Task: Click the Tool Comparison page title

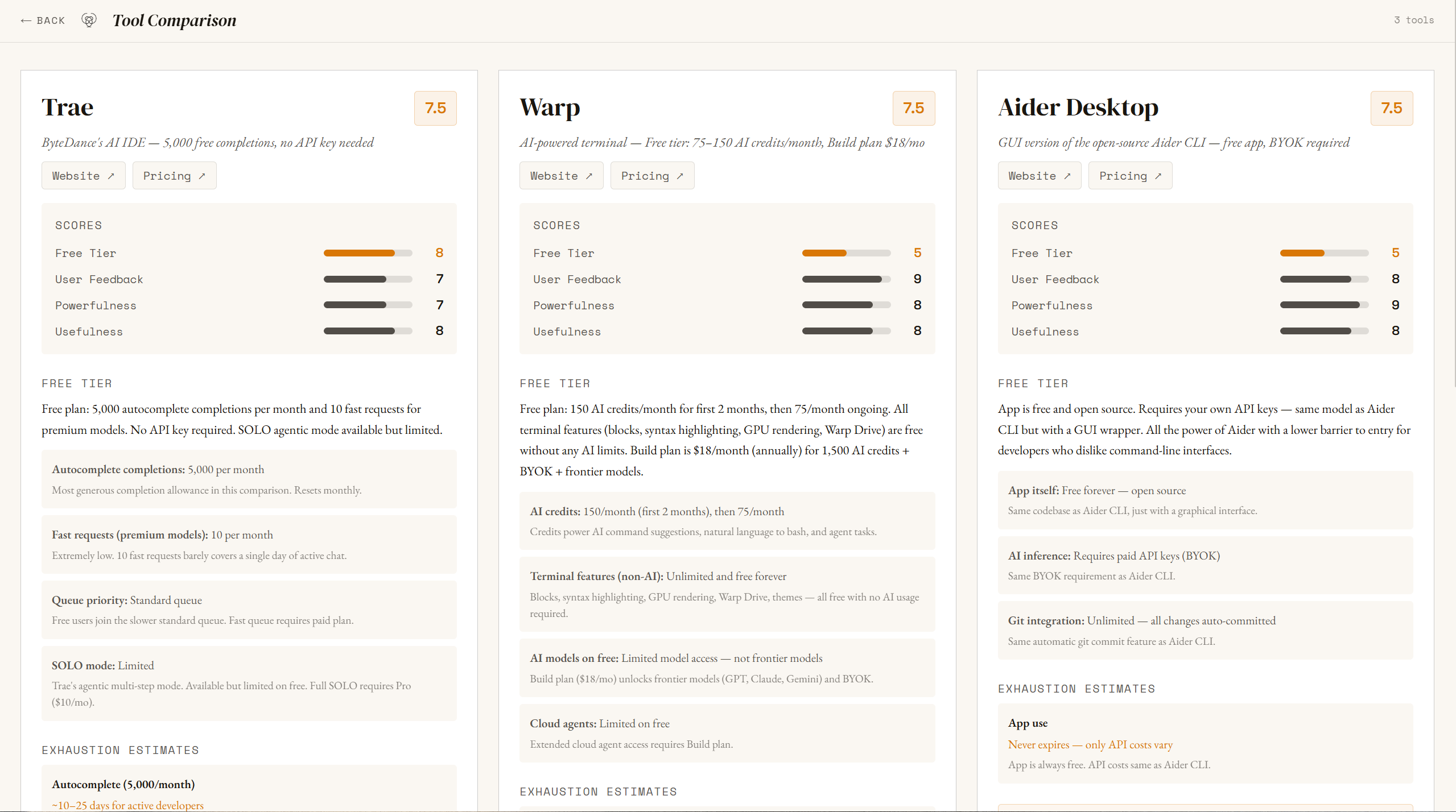Action: tap(174, 20)
